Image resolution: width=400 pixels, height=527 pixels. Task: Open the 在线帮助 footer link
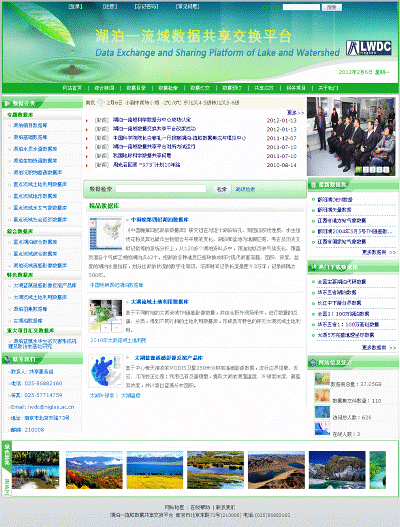200,507
